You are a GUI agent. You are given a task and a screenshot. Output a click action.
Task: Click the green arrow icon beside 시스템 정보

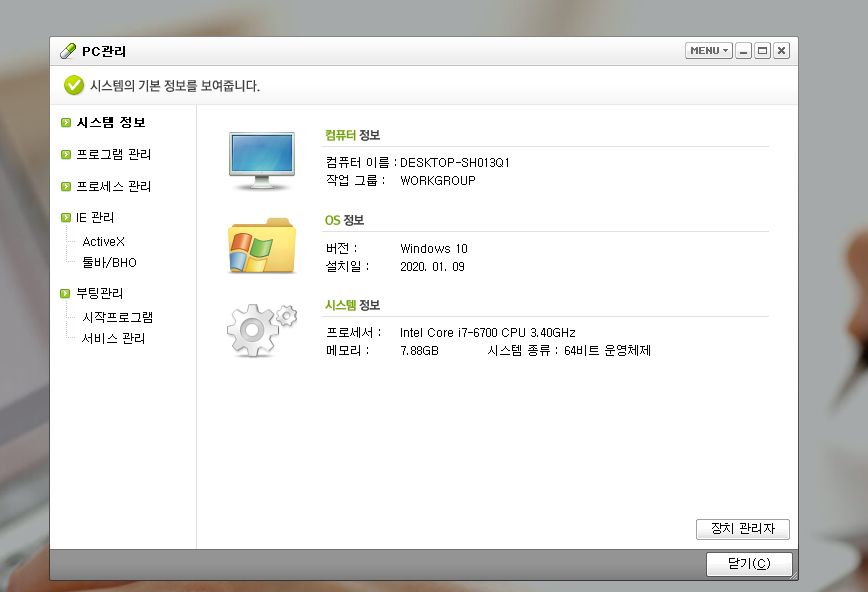click(66, 122)
